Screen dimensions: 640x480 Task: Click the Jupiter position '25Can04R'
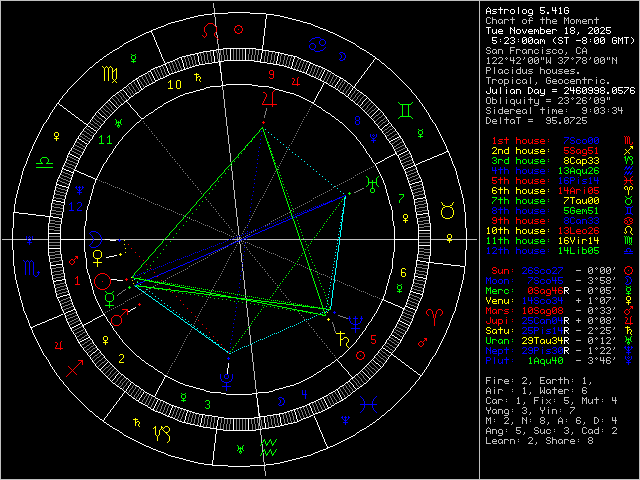[545, 321]
